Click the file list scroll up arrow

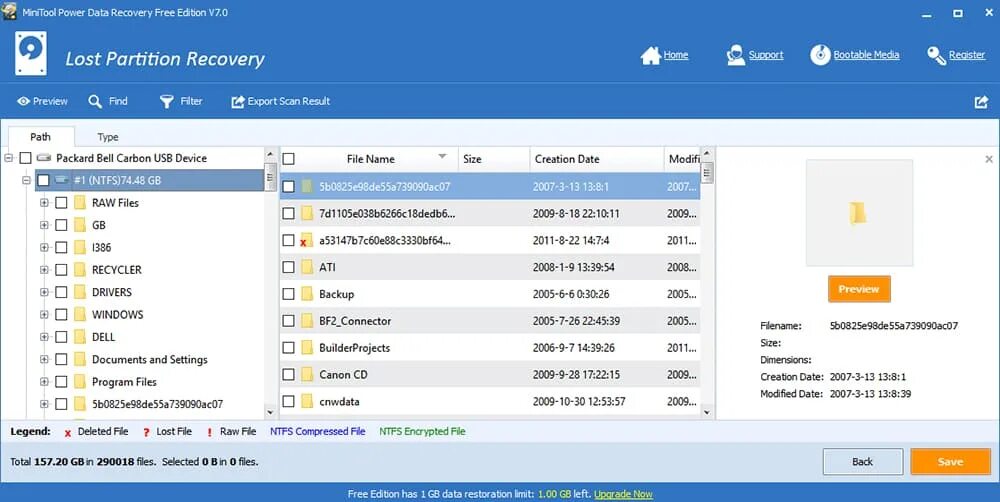[707, 154]
